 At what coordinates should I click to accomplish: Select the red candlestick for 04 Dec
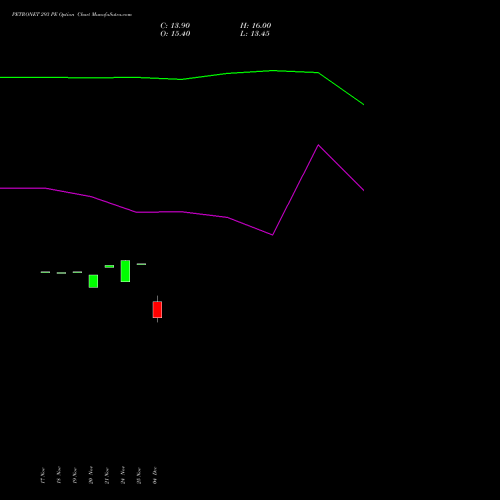pos(157,309)
